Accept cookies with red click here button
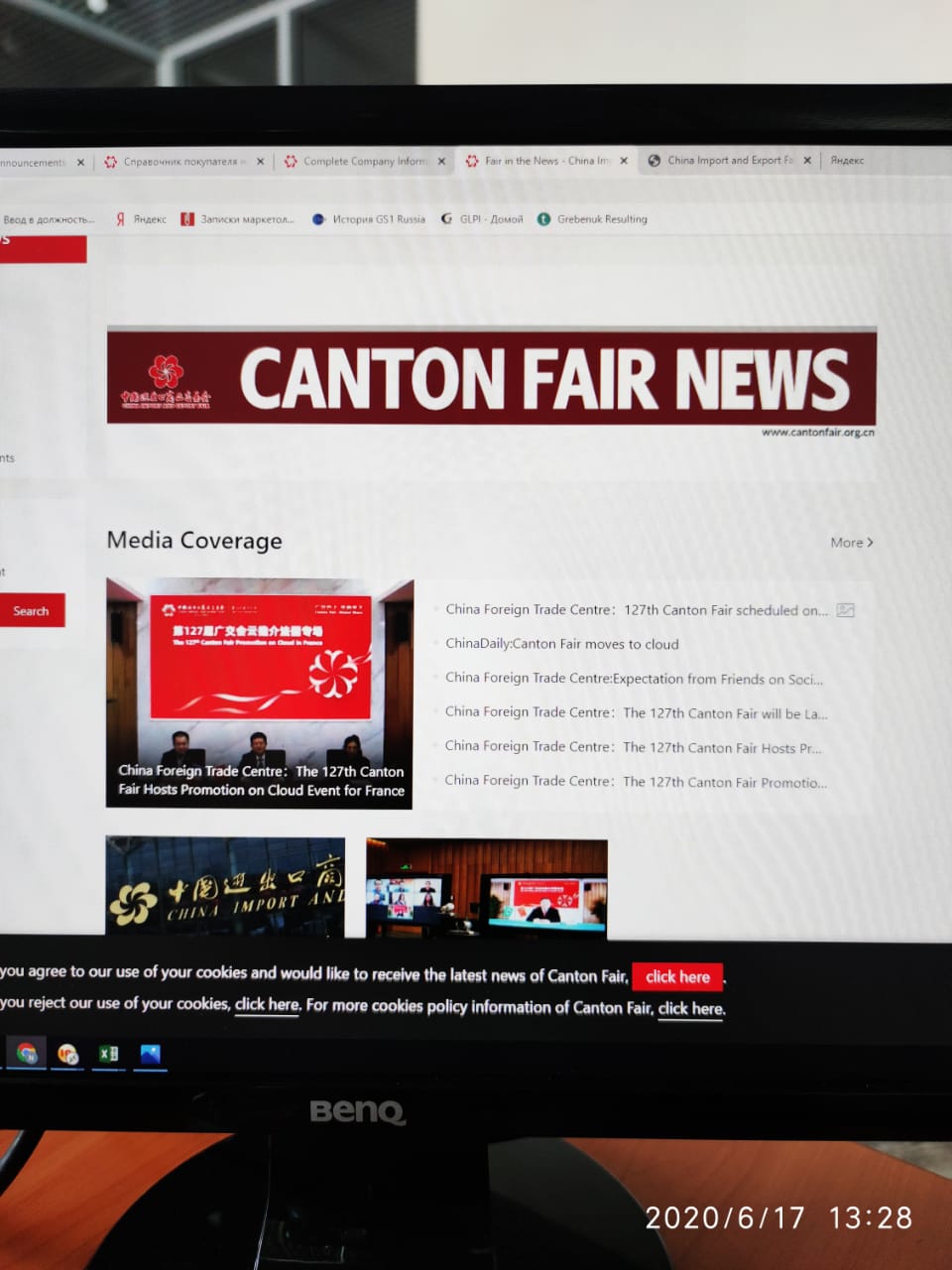The height and width of the screenshot is (1270, 952). coord(677,977)
